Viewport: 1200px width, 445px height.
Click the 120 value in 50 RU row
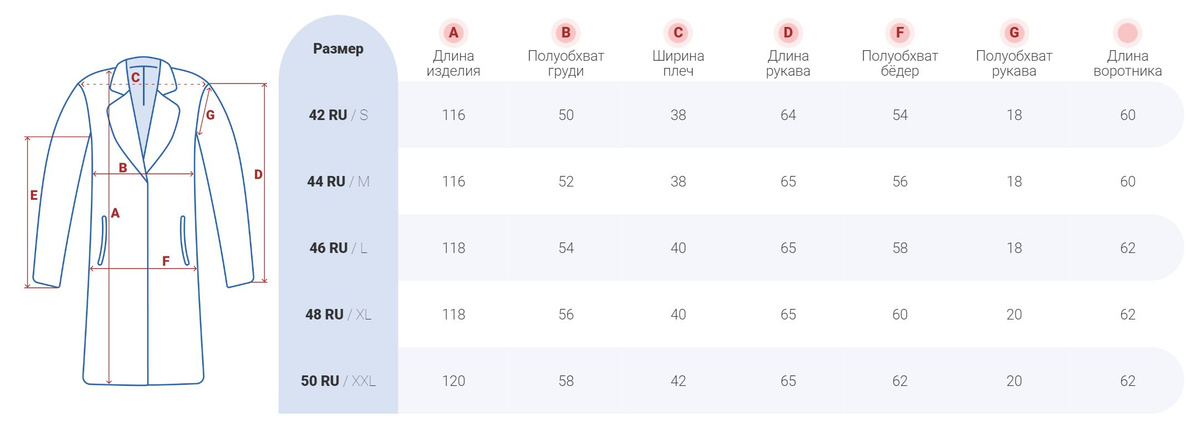454,381
